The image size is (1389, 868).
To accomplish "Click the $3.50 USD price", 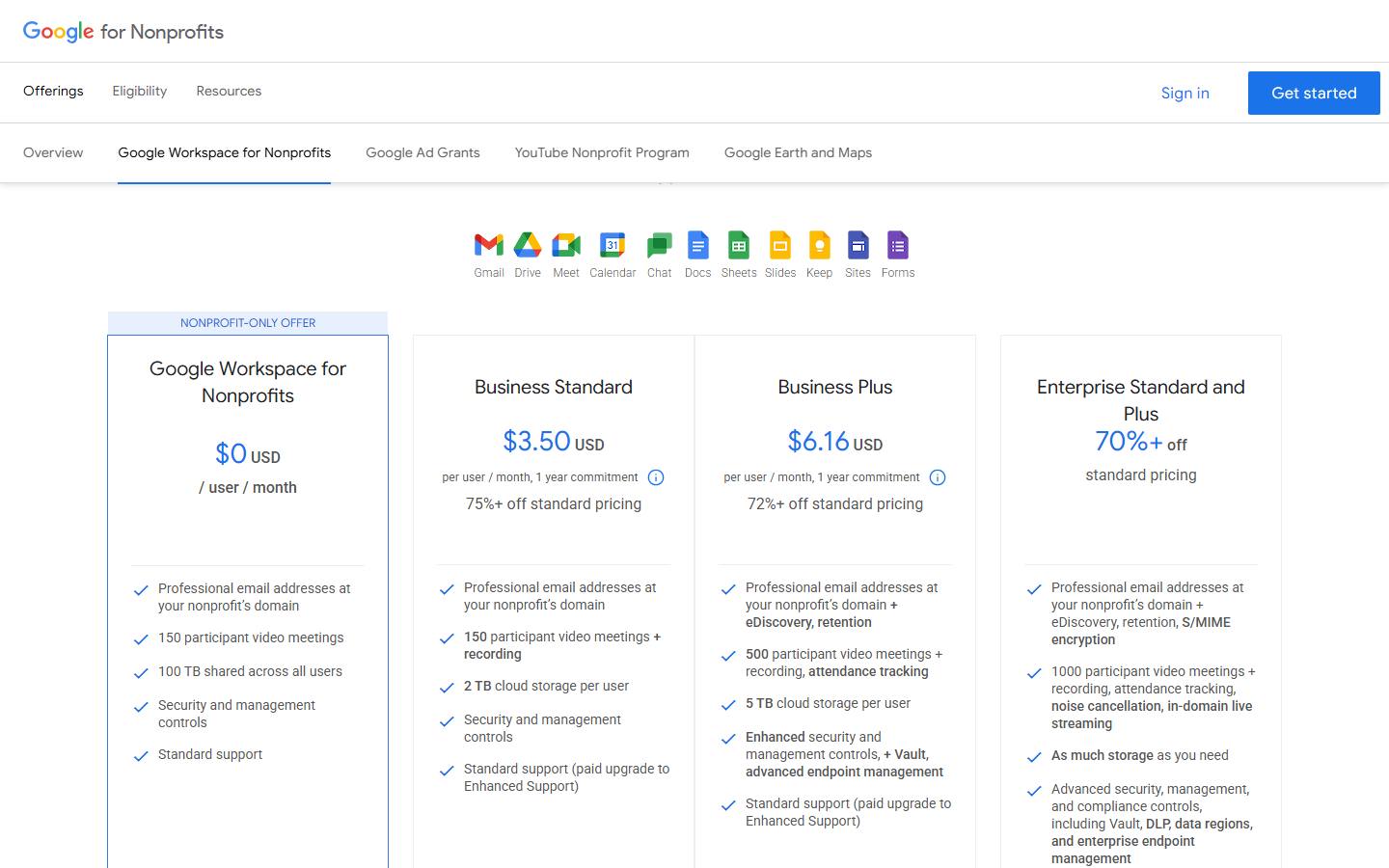I will (x=554, y=442).
